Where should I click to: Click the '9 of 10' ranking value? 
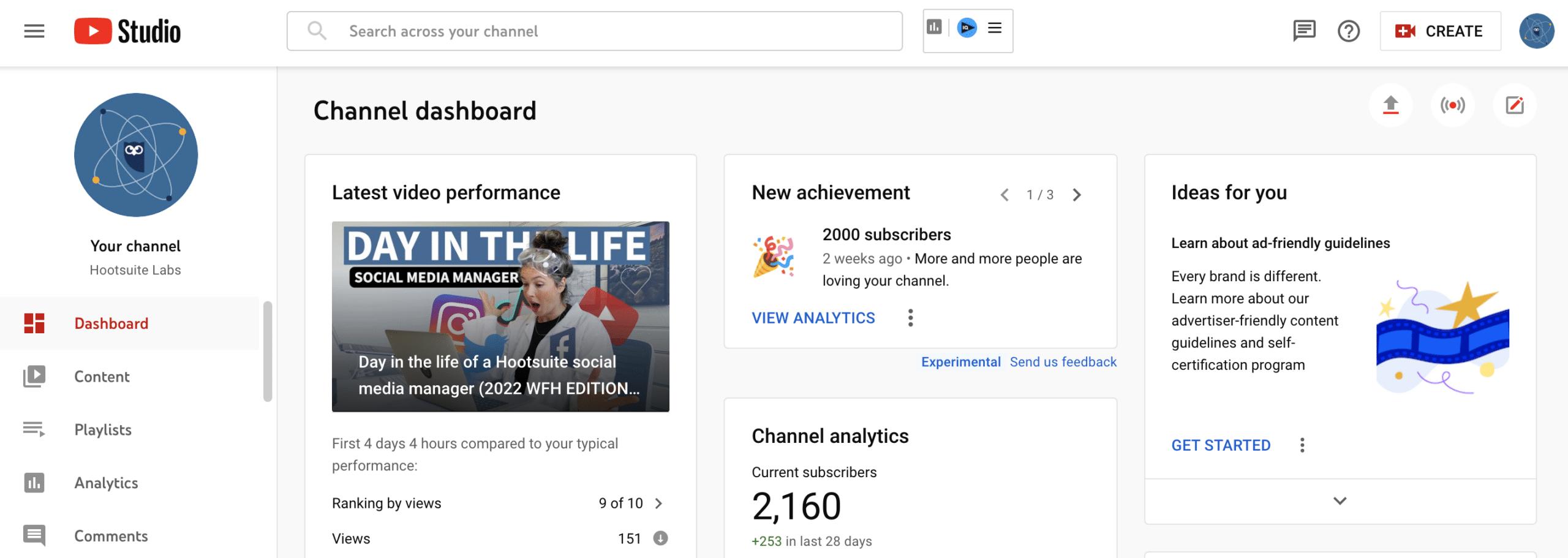[620, 503]
